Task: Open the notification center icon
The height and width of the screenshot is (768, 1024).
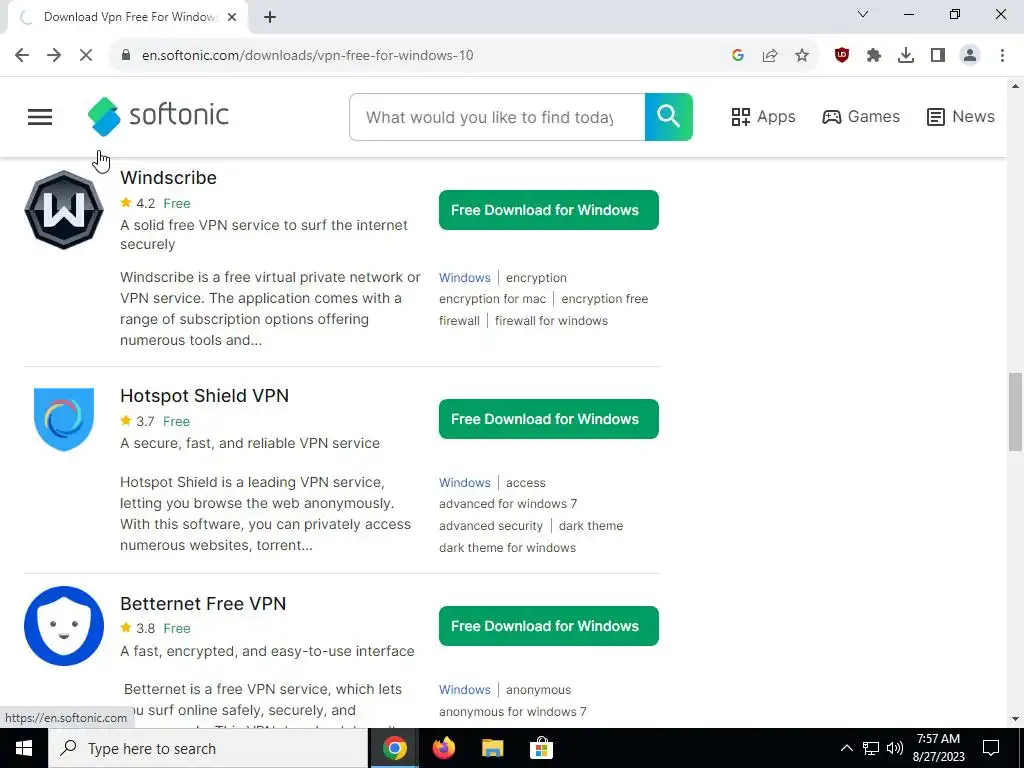Action: 991,748
